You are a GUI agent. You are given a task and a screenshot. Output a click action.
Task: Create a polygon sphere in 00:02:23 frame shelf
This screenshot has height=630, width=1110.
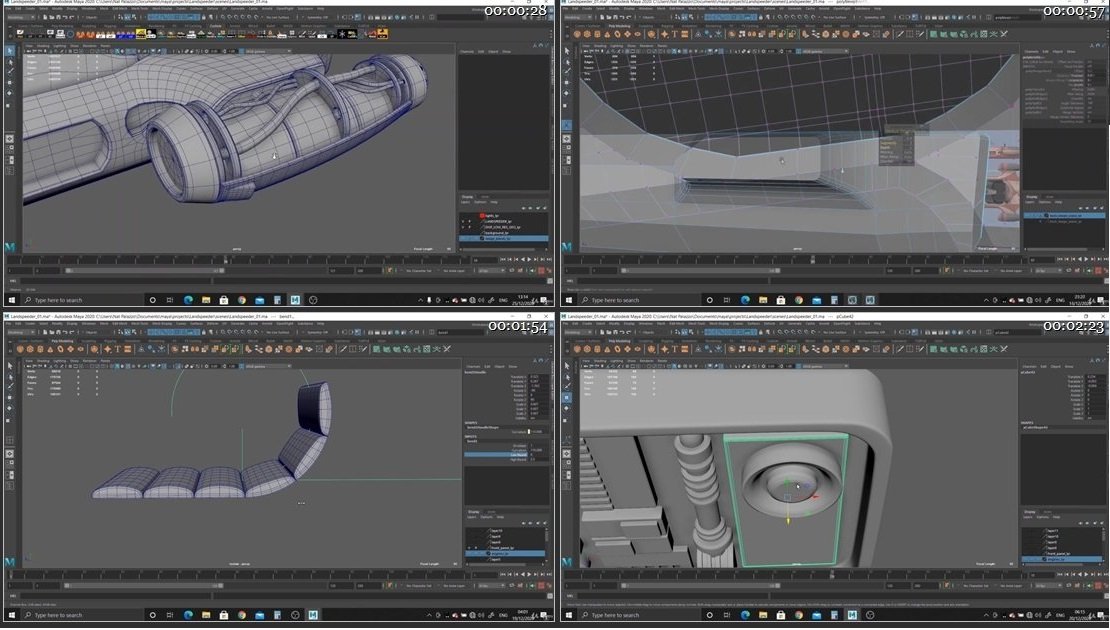coord(577,349)
